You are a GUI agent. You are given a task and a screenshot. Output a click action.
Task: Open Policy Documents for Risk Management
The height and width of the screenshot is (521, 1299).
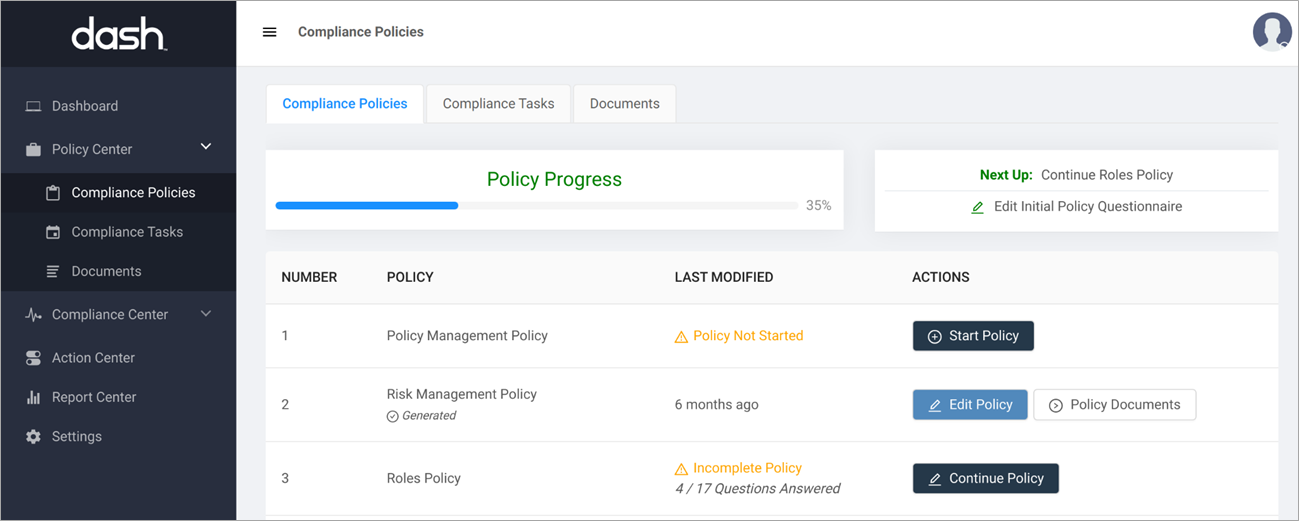[1114, 405]
